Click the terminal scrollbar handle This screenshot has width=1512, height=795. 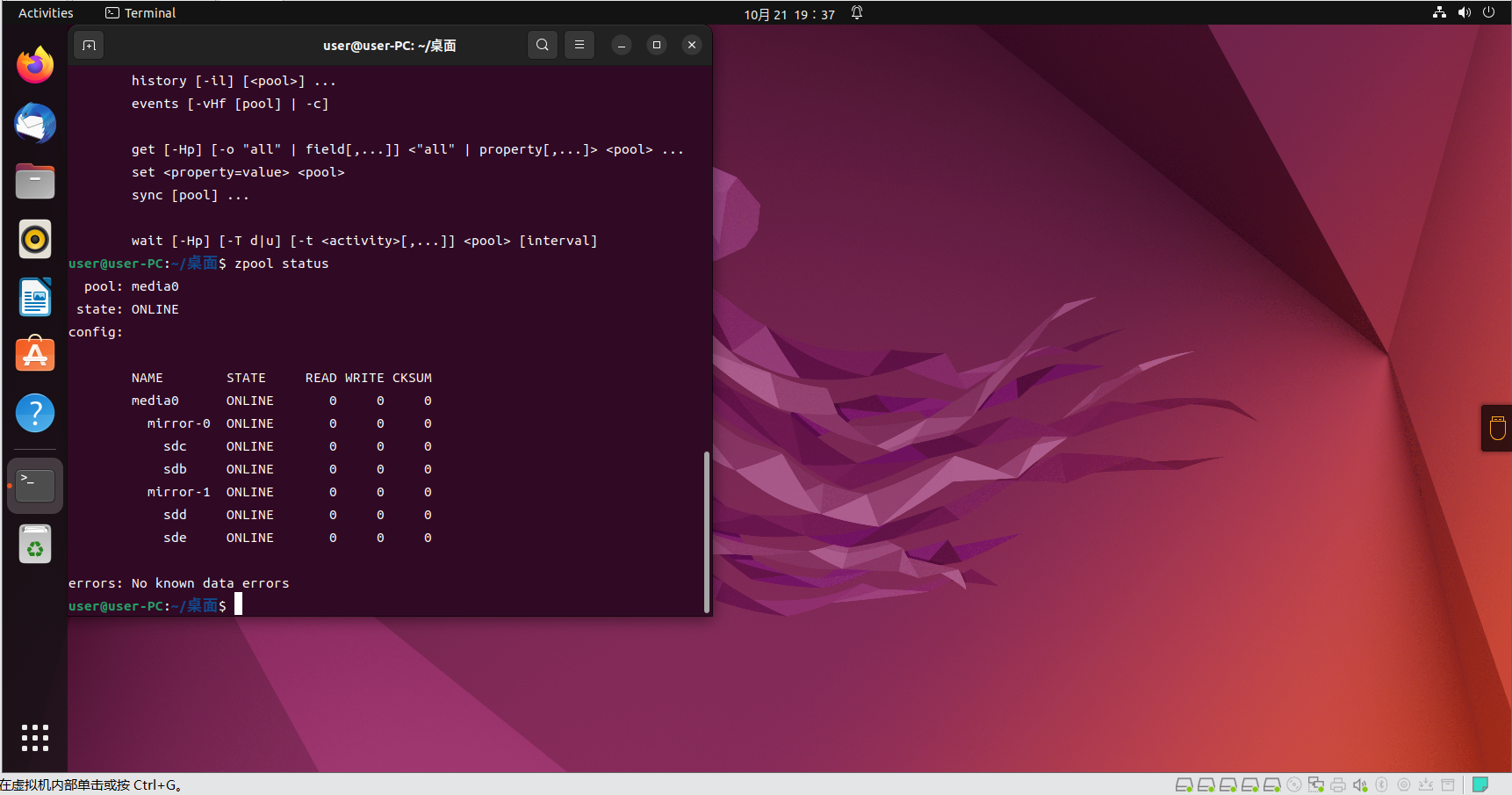click(x=707, y=531)
